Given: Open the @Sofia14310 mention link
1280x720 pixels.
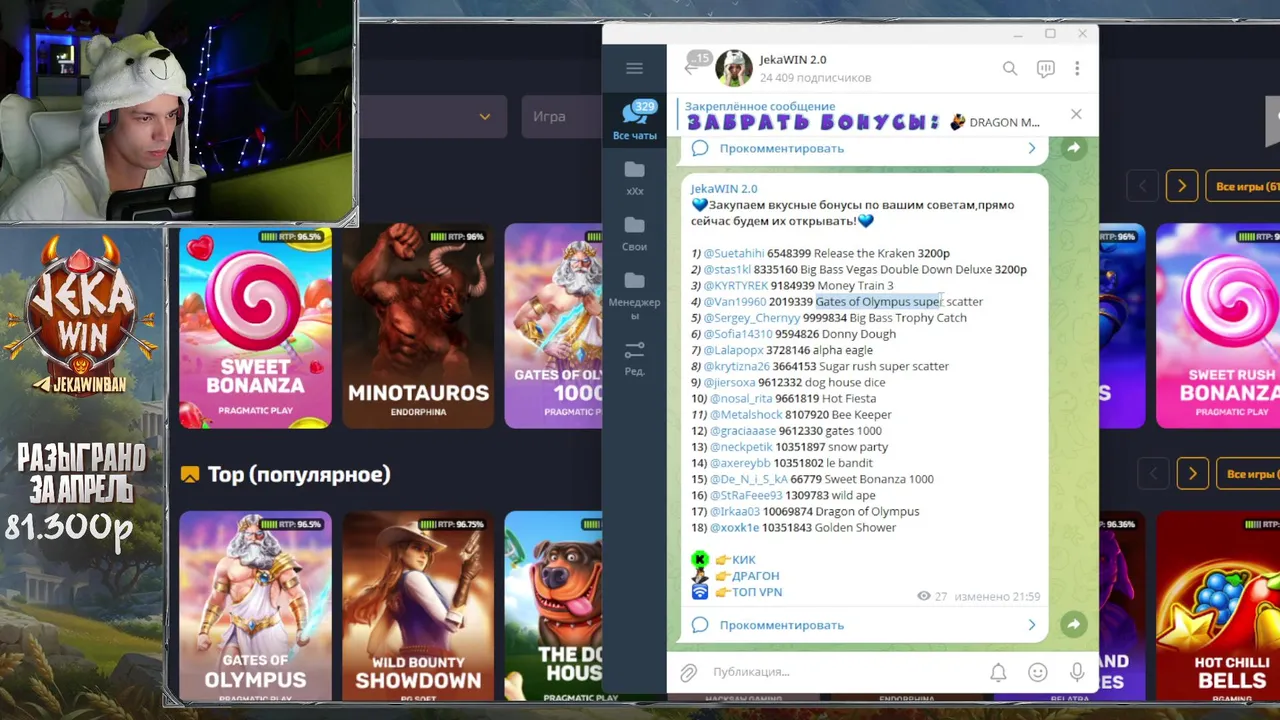Looking at the screenshot, I should [738, 334].
